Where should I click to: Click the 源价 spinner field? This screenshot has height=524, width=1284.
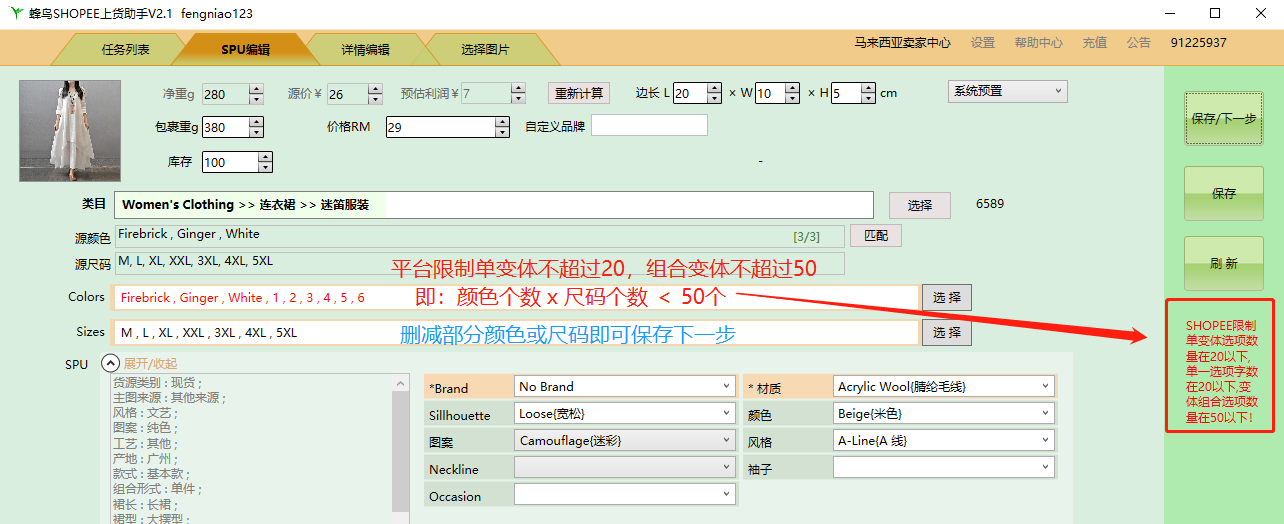[354, 94]
